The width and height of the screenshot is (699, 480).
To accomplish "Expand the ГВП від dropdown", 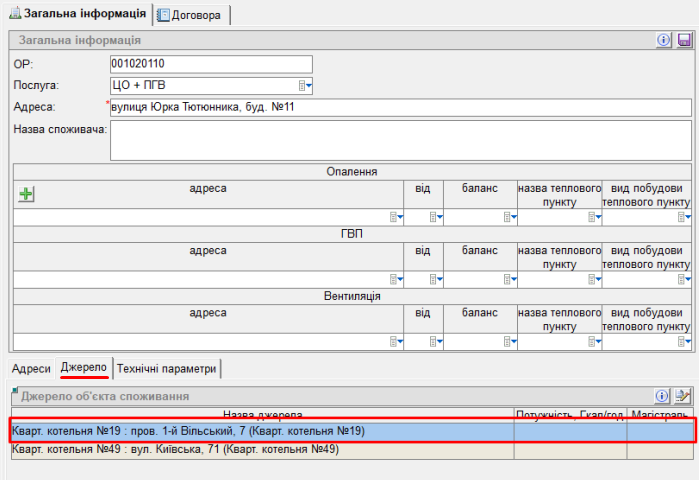I will coord(436,279).
